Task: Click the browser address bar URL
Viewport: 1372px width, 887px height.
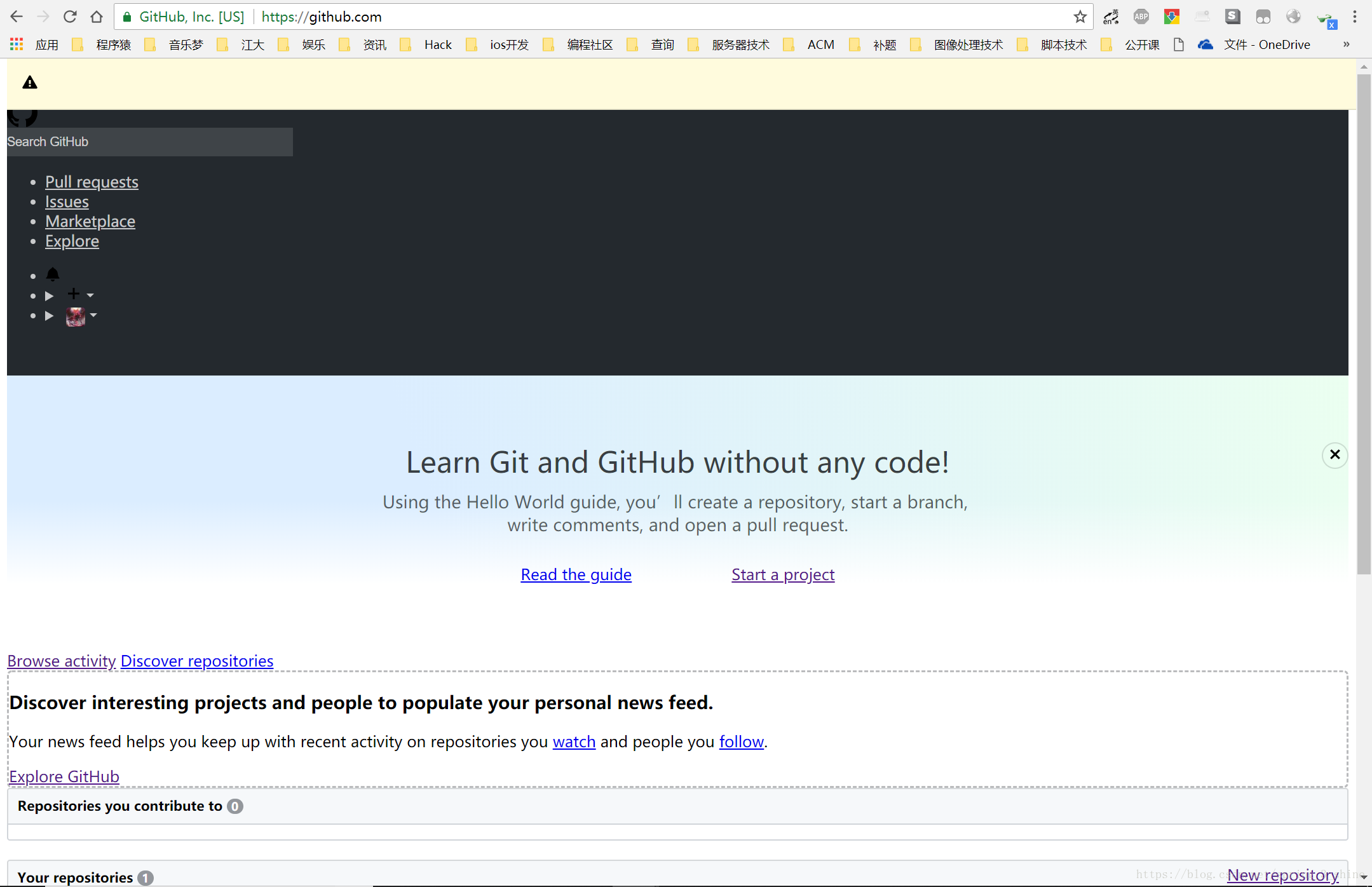Action: point(322,17)
